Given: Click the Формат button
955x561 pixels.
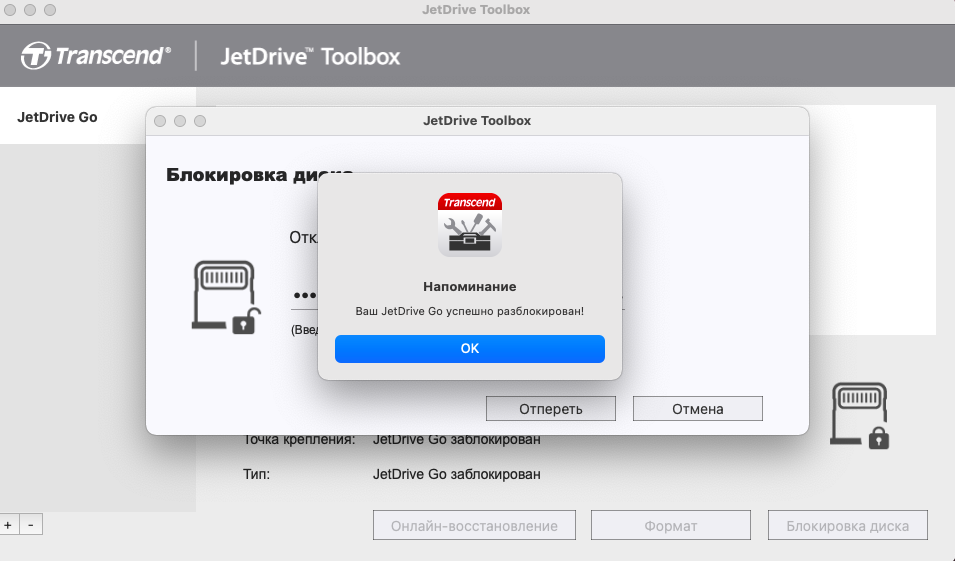Looking at the screenshot, I should click(x=671, y=526).
